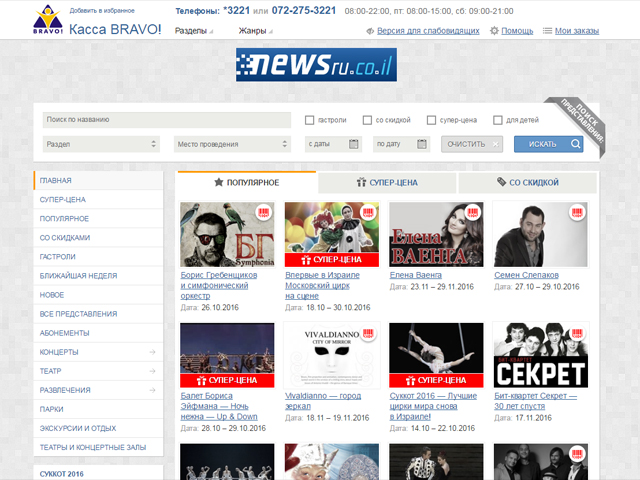This screenshot has width=640, height=480.
Task: Click the ИСКАТЬ search button
Action: [x=549, y=144]
